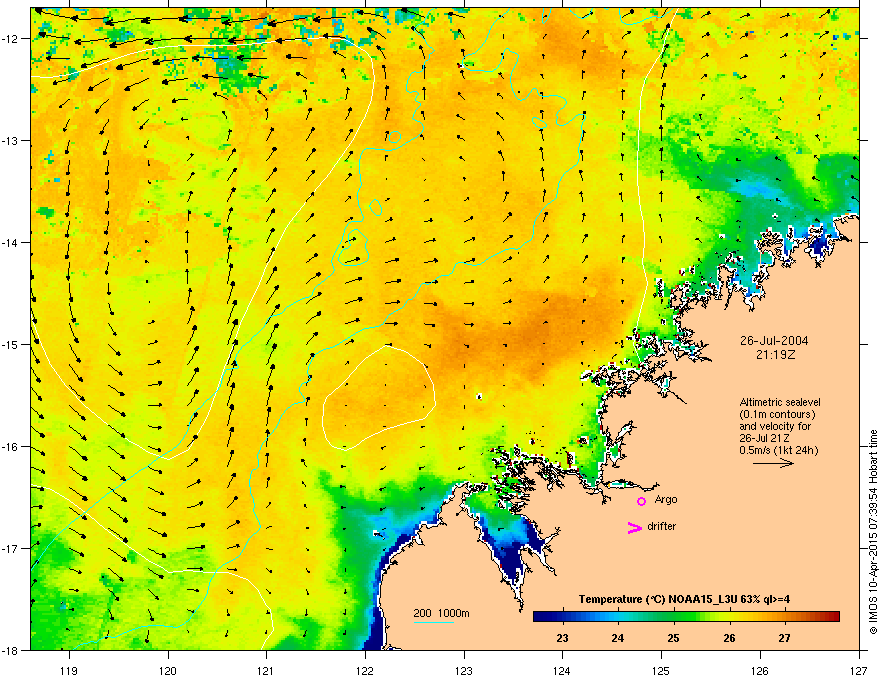Viewport: 880px width, 680px height.
Task: Click latitude axis label -14
Action: click(11, 243)
